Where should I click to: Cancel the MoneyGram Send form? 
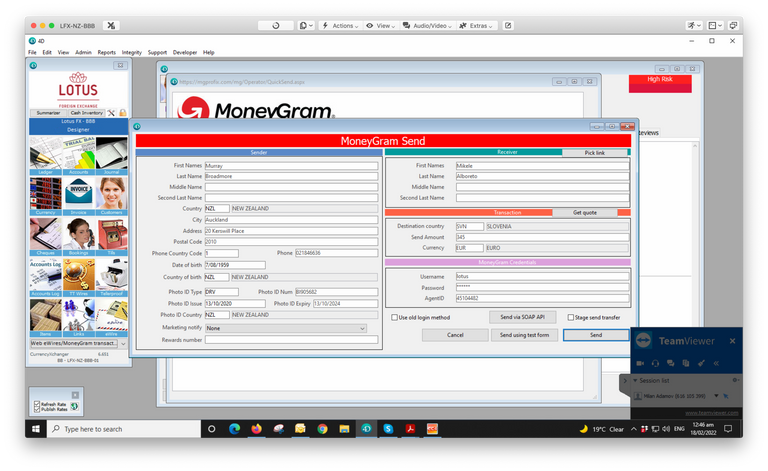coord(455,335)
